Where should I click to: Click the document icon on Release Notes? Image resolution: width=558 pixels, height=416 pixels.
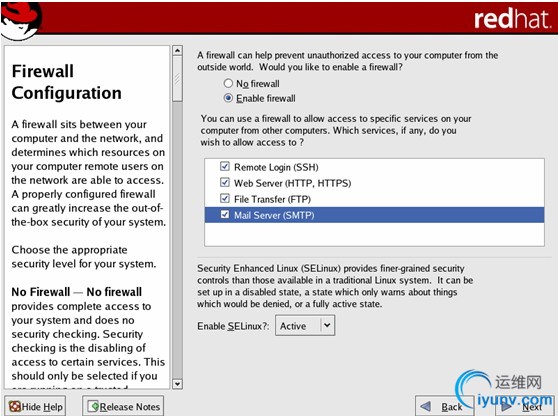click(x=94, y=406)
